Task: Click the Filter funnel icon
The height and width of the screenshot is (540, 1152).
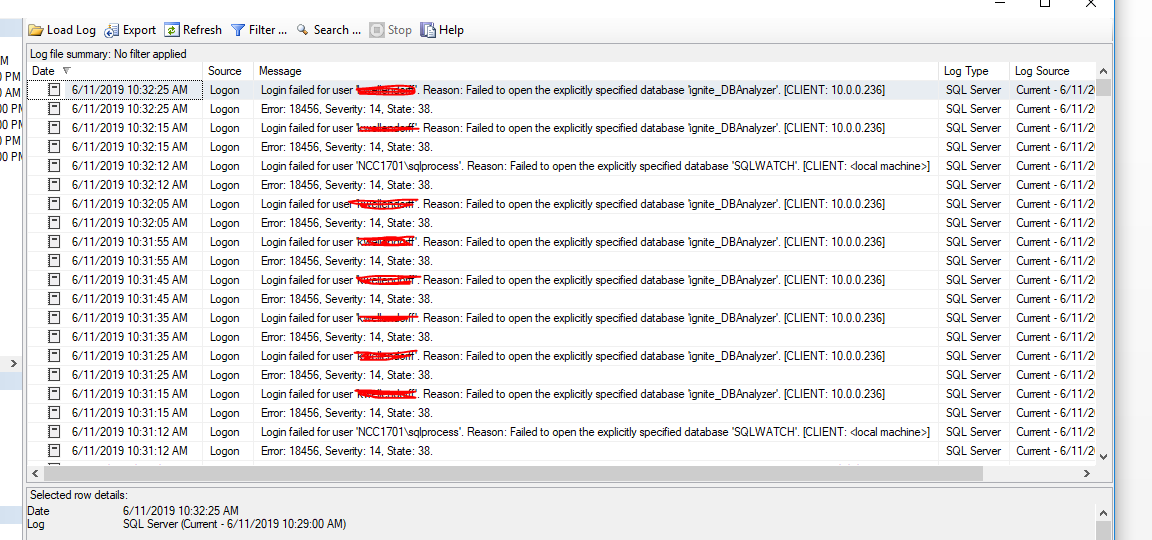Action: point(238,30)
